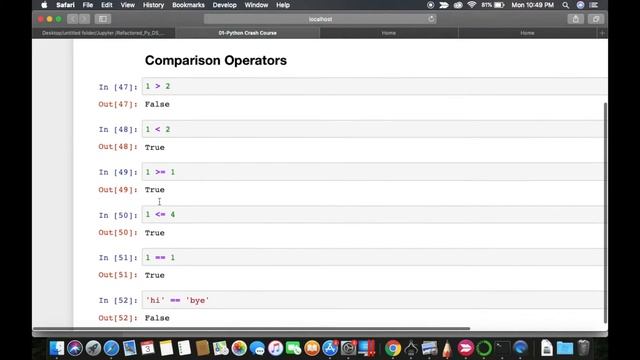The height and width of the screenshot is (360, 640).
Task: Show all tabs overview button
Action: click(x=596, y=19)
